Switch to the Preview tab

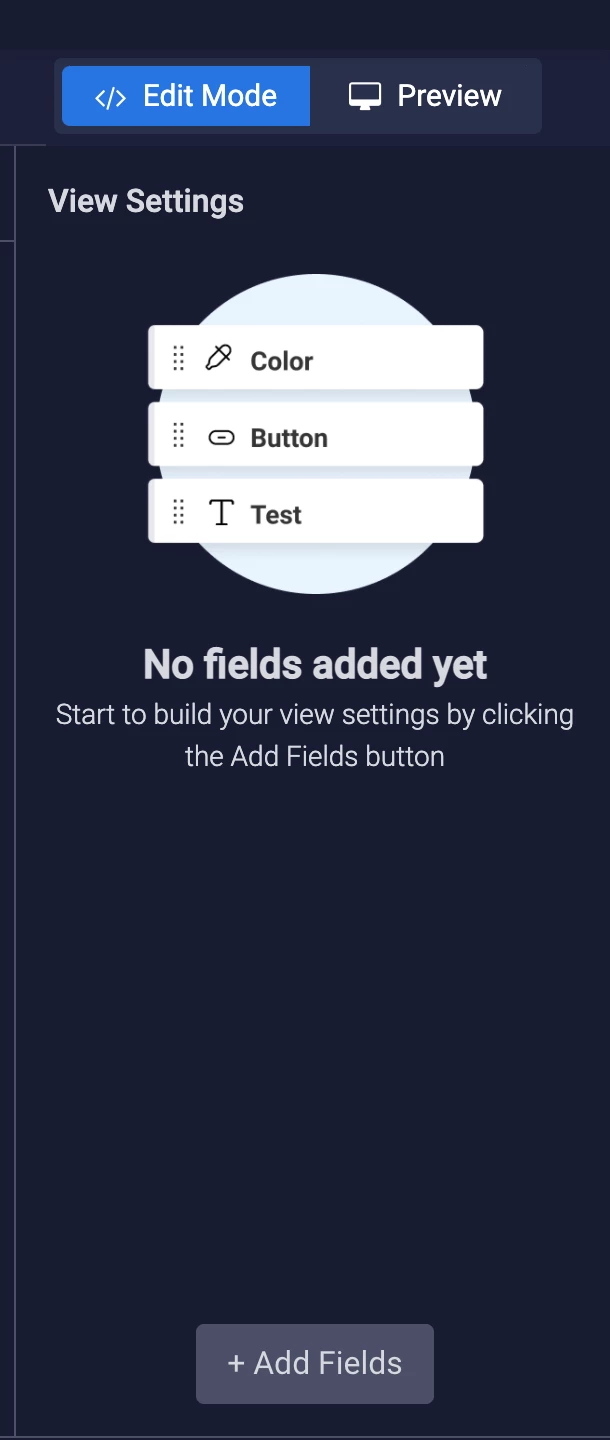click(425, 96)
